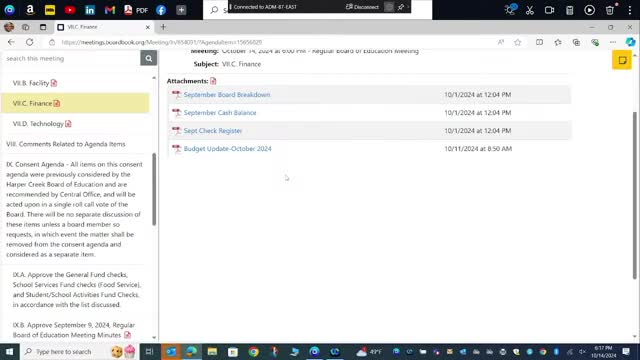Open the weather widget showing 49°F
The image size is (640, 360).
pos(369,351)
